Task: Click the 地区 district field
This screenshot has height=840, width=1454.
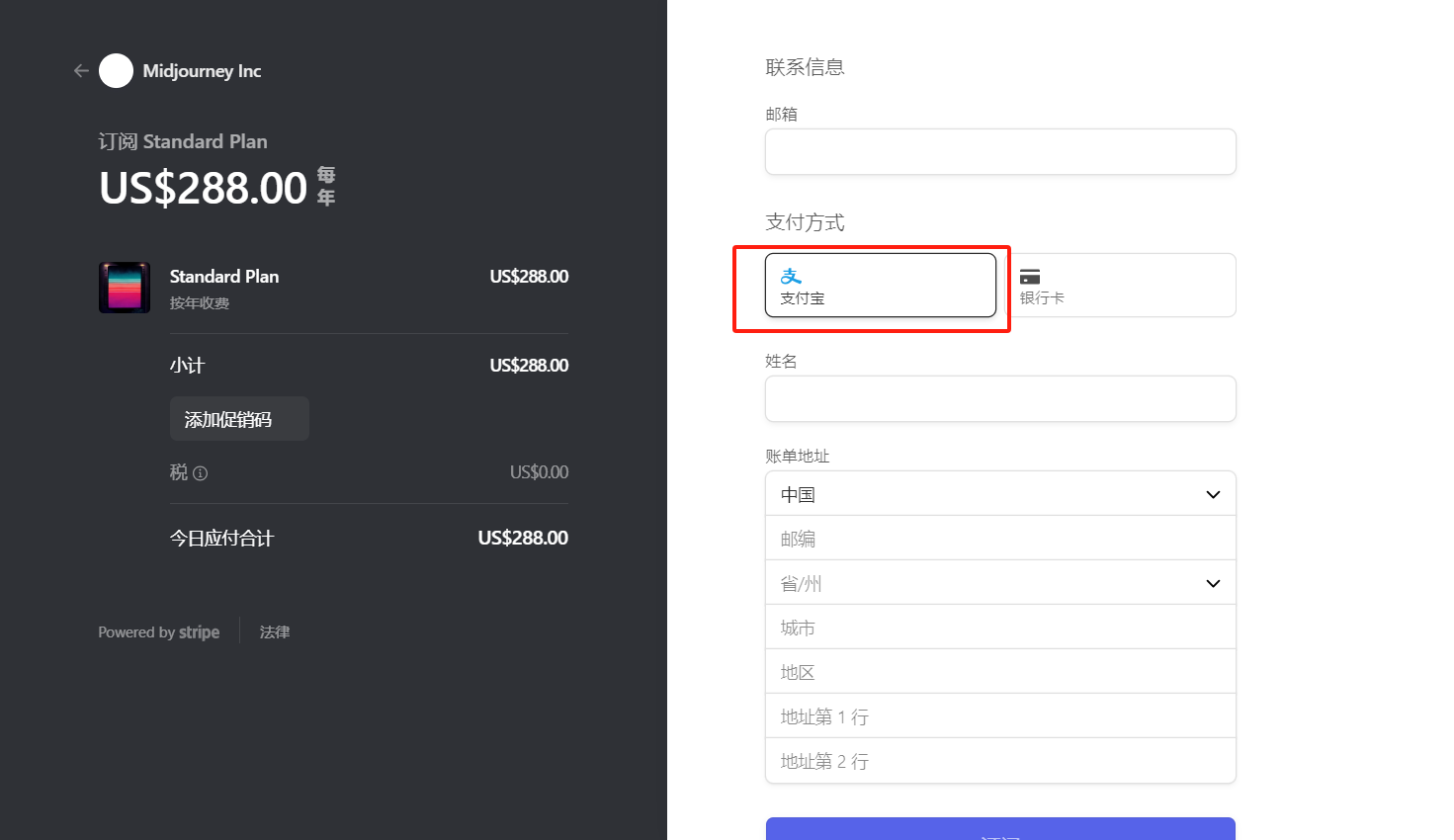Action: pyautogui.click(x=1000, y=672)
